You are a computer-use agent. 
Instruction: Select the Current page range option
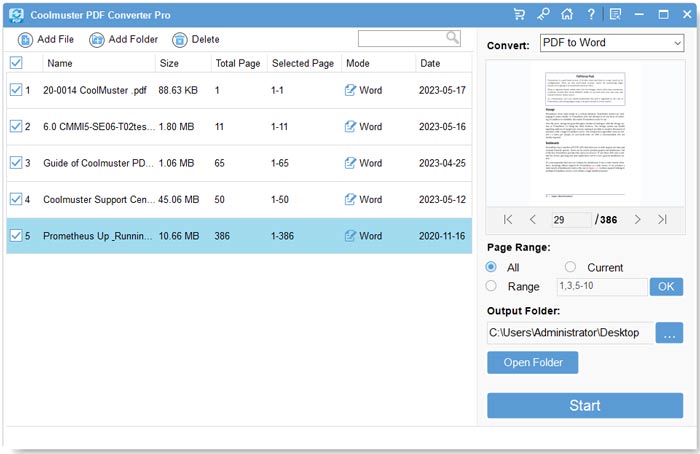tap(570, 267)
